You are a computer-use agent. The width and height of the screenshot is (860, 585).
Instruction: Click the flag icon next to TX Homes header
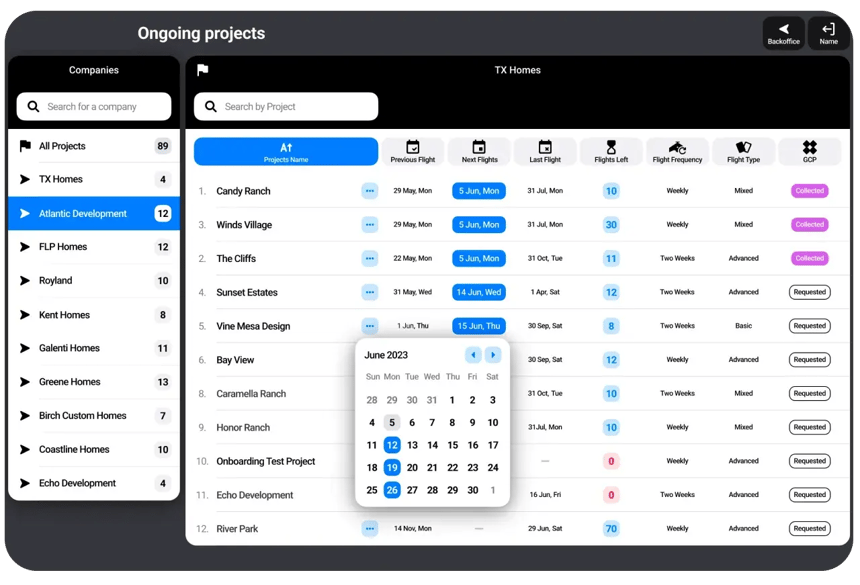(203, 70)
